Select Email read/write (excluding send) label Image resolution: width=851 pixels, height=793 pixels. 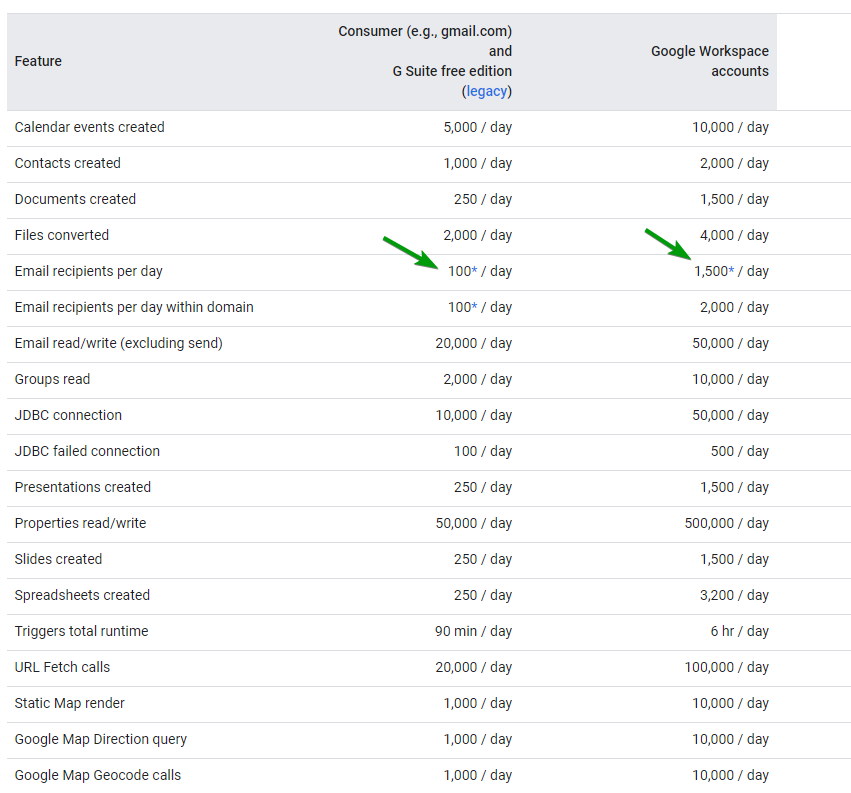click(118, 343)
